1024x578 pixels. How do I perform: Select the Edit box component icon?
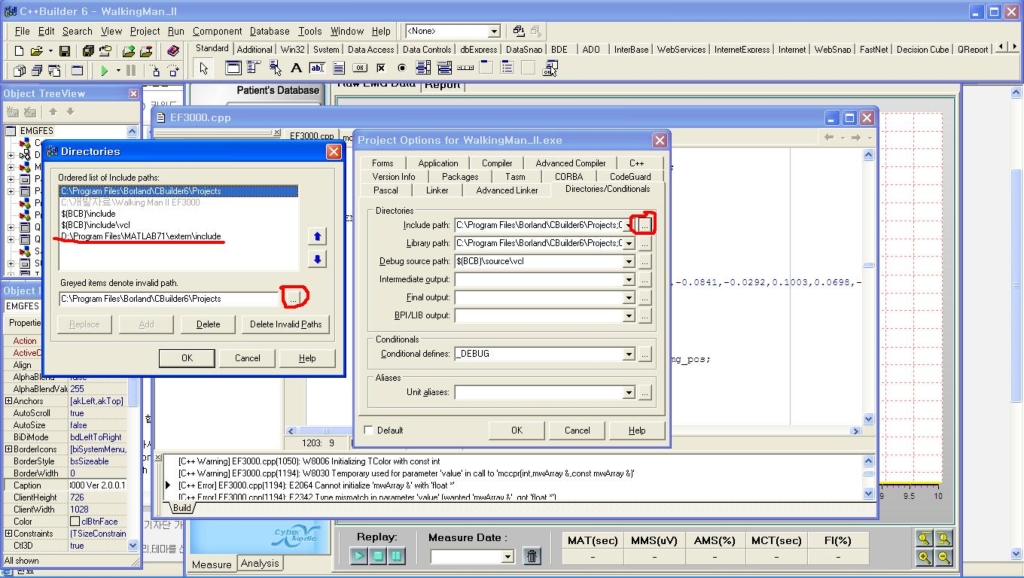pyautogui.click(x=317, y=67)
